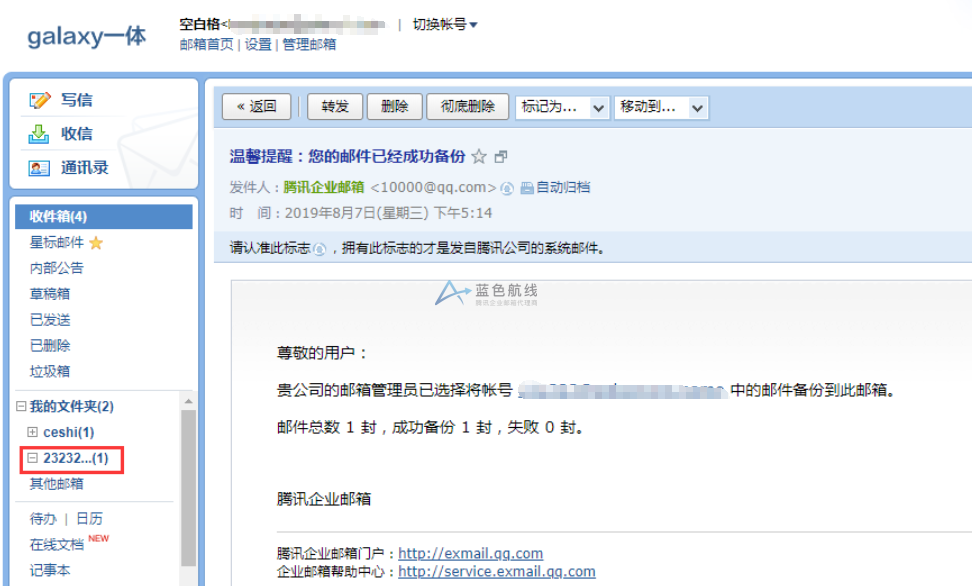Click the 我的文件夹(2) heading
The height and width of the screenshot is (586, 972).
coord(72,406)
